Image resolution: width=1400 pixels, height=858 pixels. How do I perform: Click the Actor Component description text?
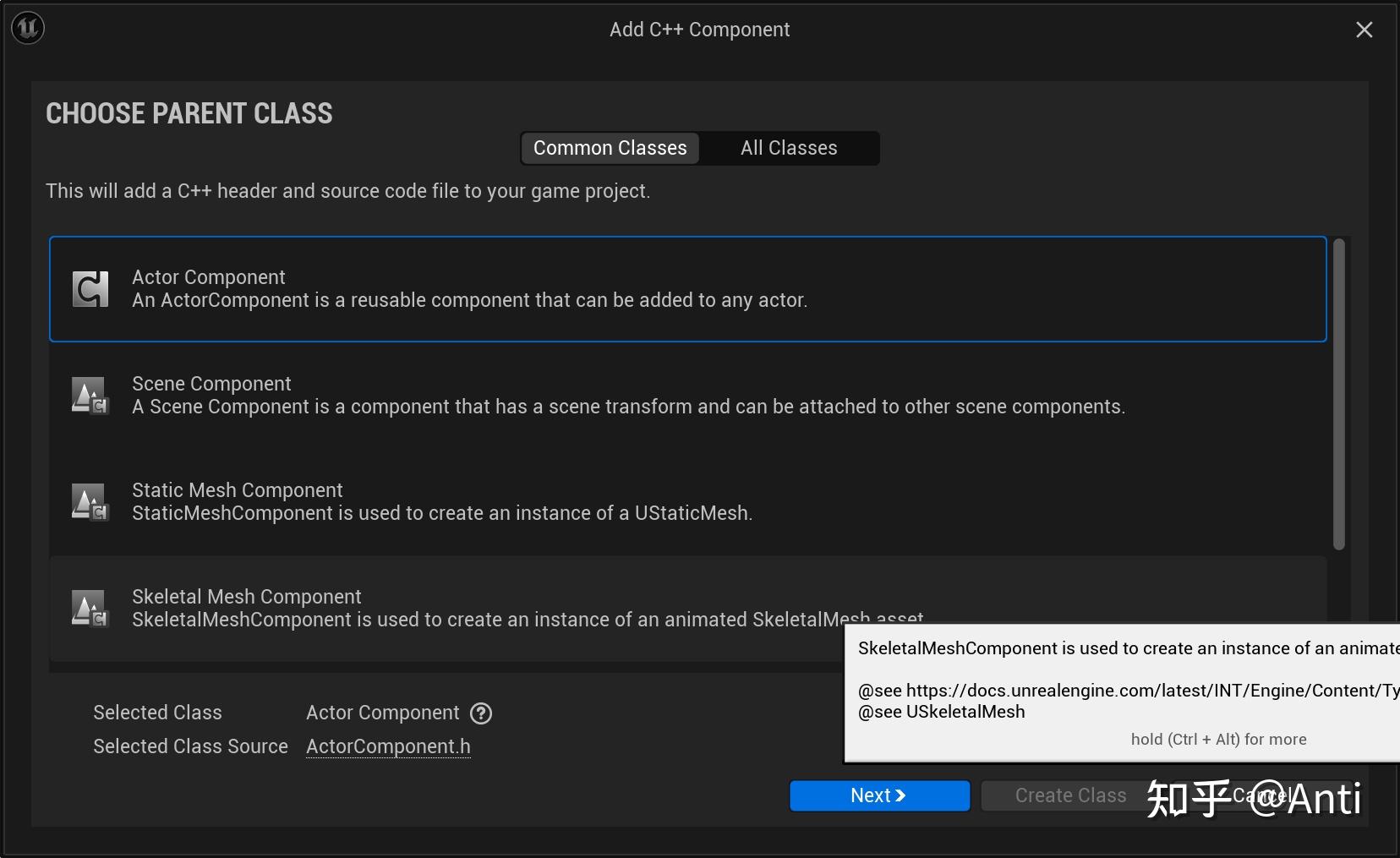tap(469, 301)
